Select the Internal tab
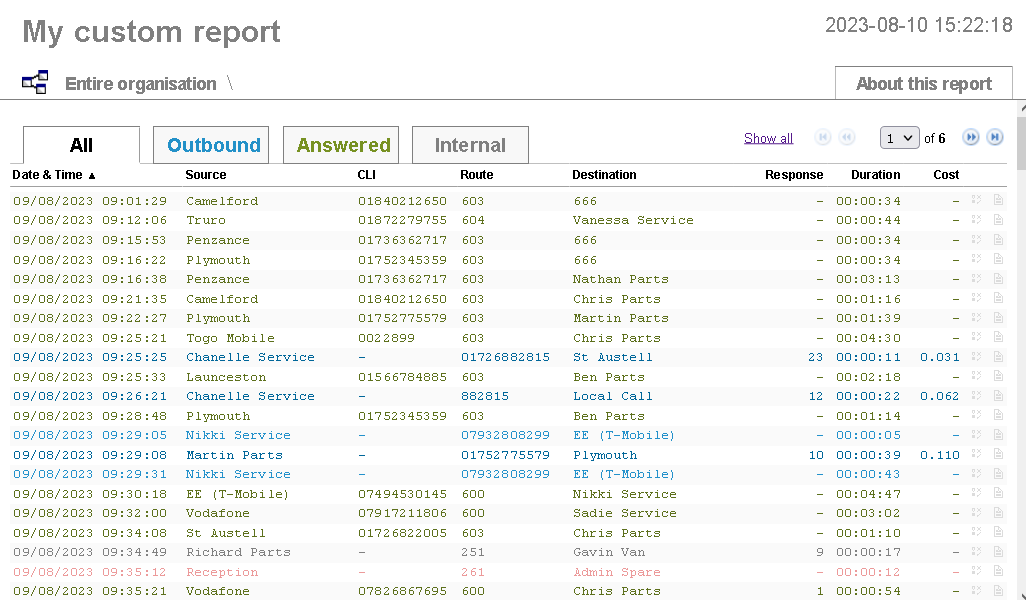Viewport: 1026px width, 600px height. (x=470, y=145)
